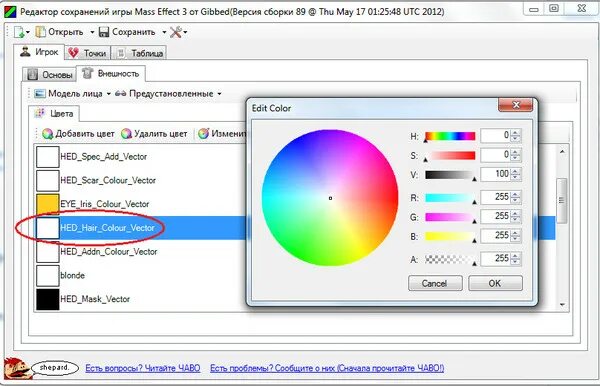Select the HED_Hair_Colour_Vector row
This screenshot has height=386, width=600.
pyautogui.click(x=141, y=228)
